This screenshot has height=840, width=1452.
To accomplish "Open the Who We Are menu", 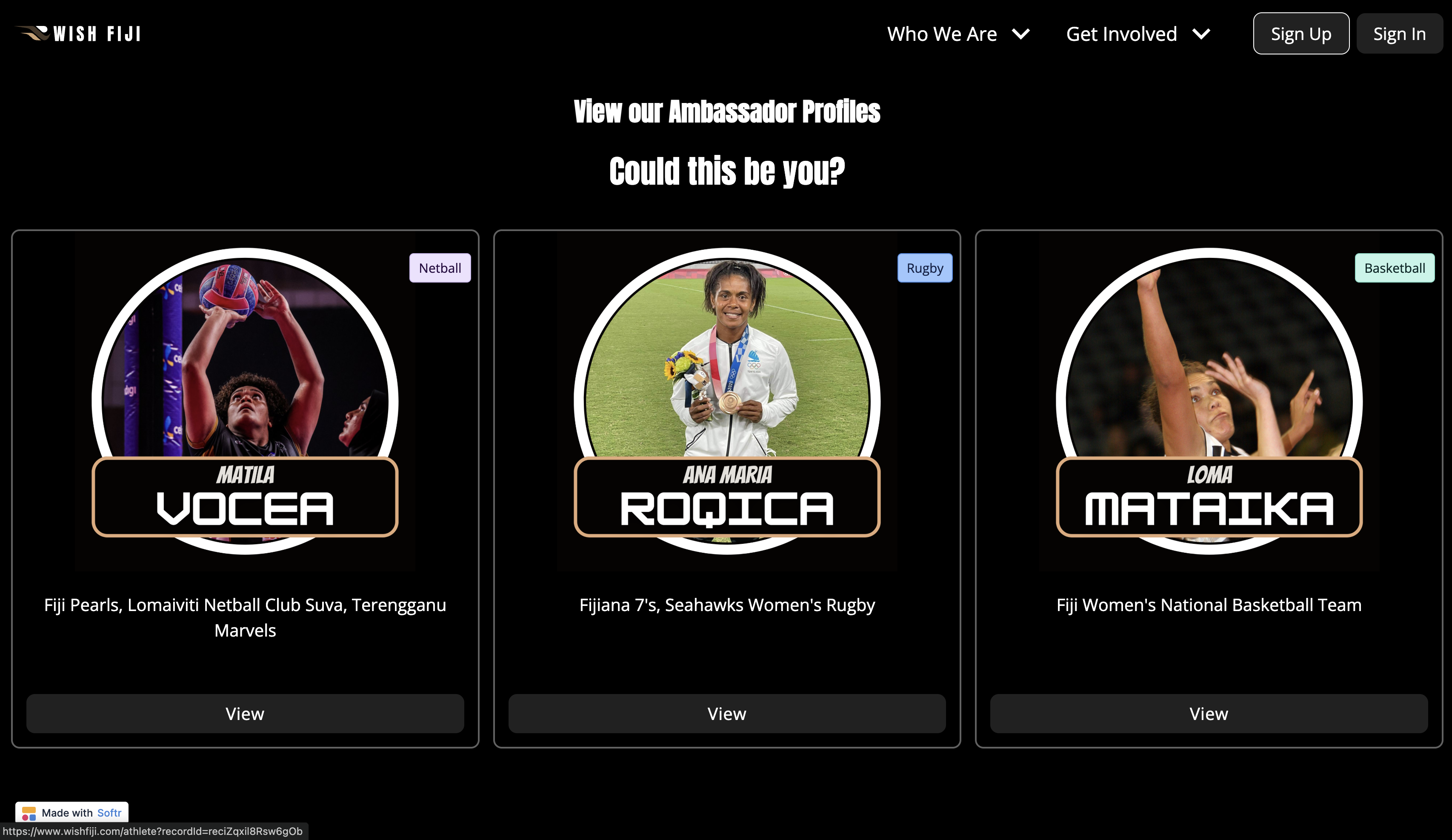I will click(x=958, y=34).
